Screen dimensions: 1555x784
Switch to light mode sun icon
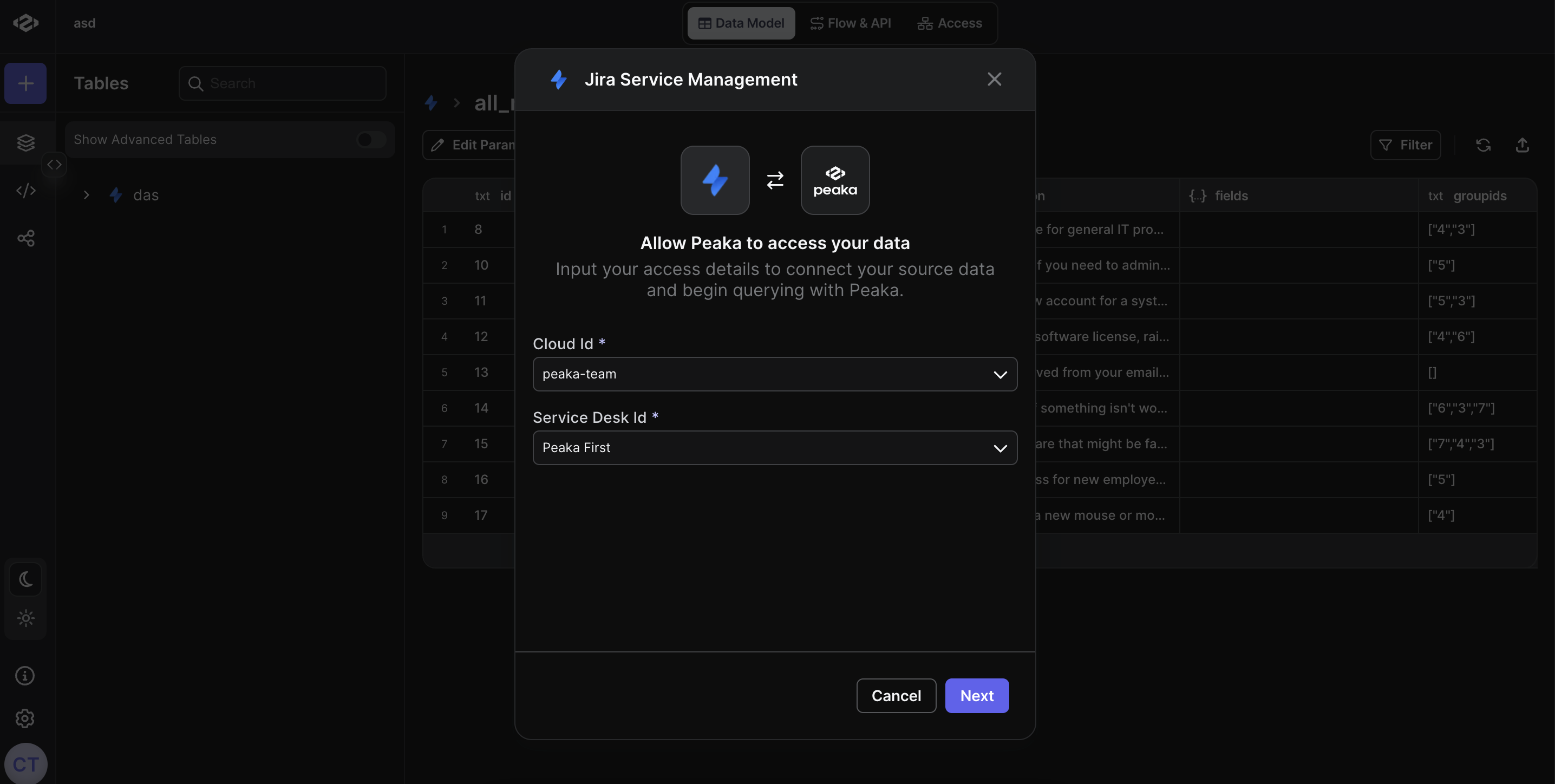[x=25, y=618]
